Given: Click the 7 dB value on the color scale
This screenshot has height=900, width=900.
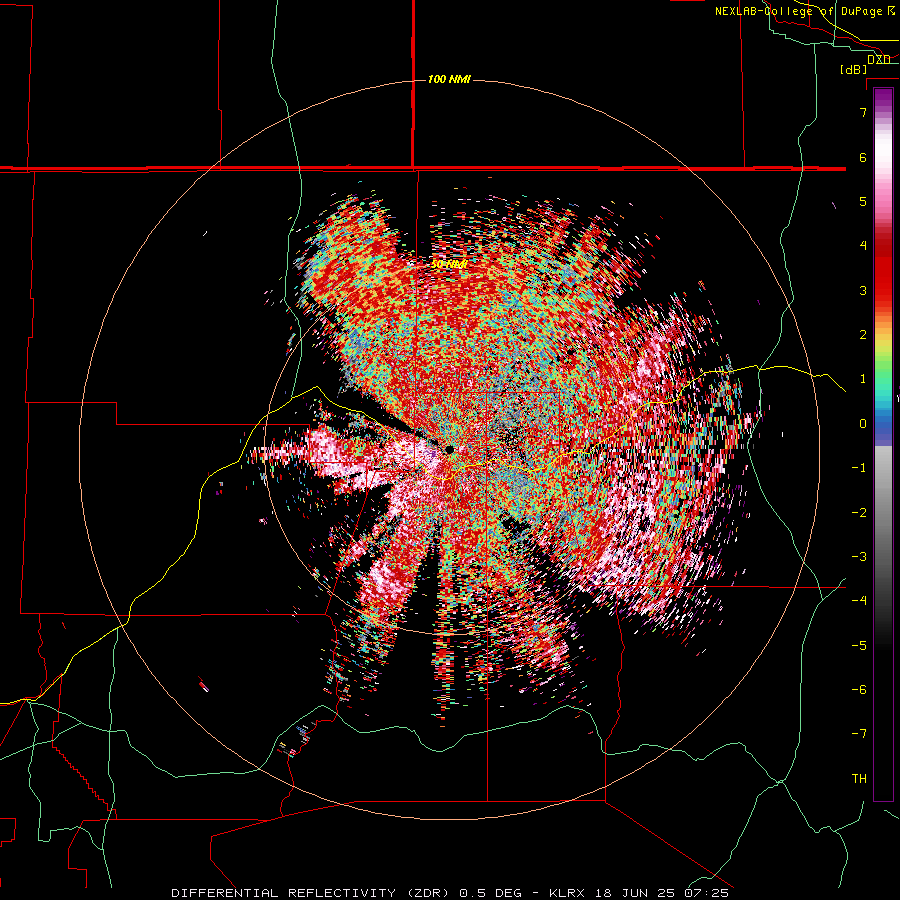Looking at the screenshot, I should 863,112.
